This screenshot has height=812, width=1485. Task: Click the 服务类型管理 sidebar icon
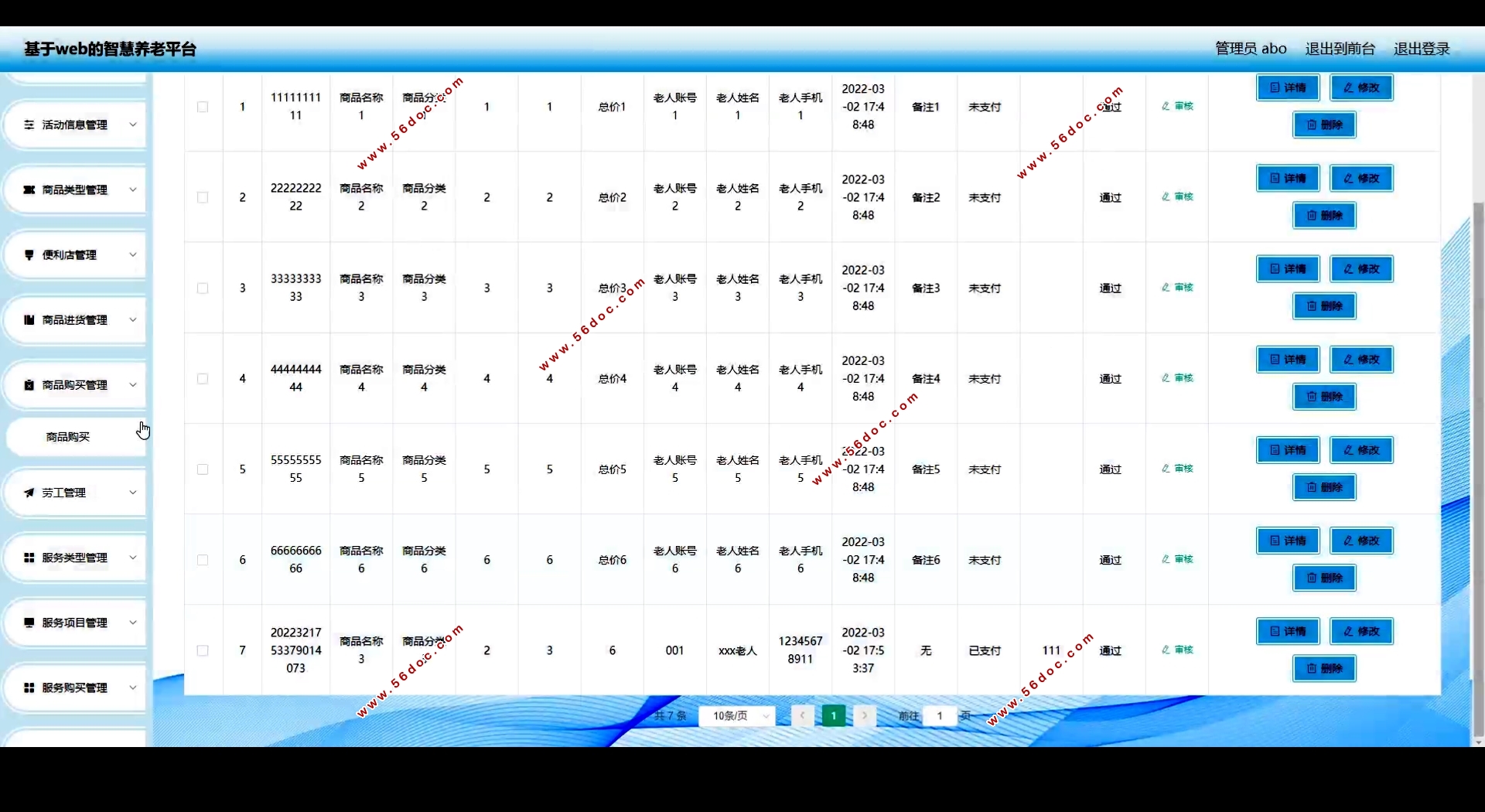[29, 558]
